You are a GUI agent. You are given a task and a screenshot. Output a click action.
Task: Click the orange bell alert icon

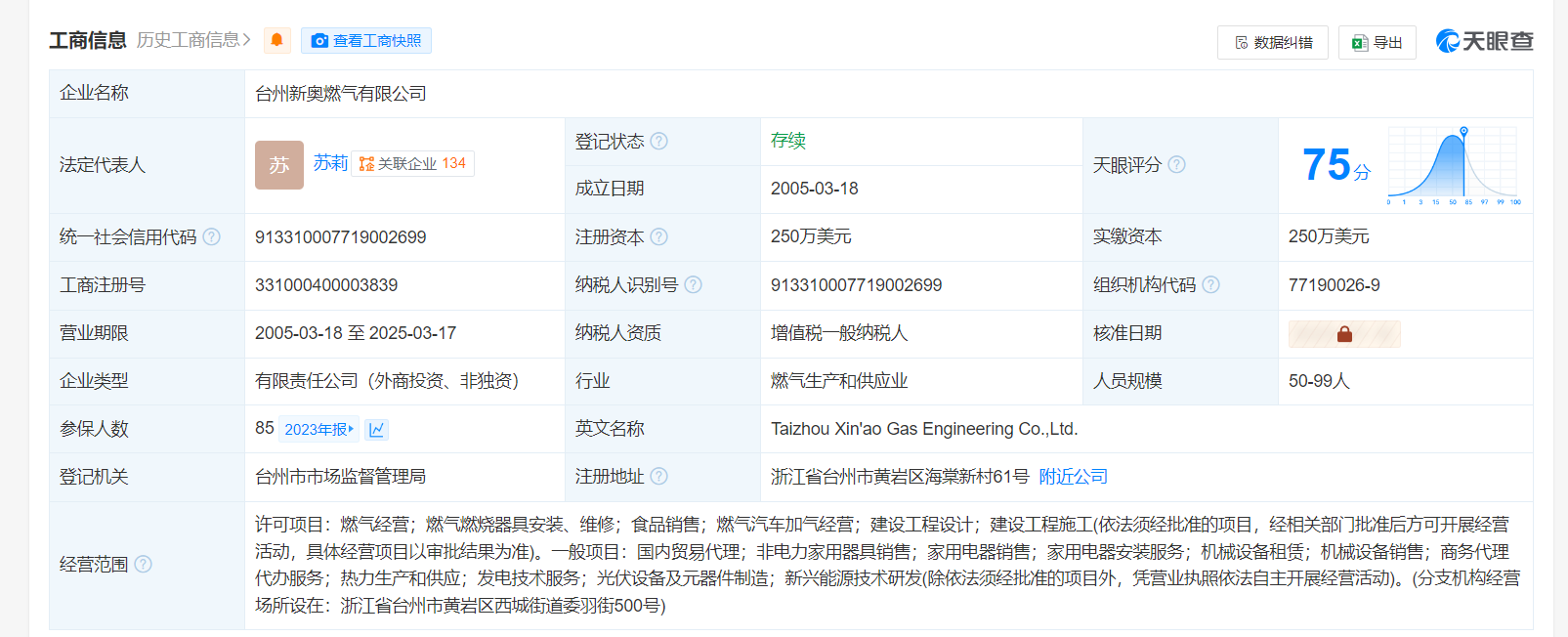coord(276,40)
